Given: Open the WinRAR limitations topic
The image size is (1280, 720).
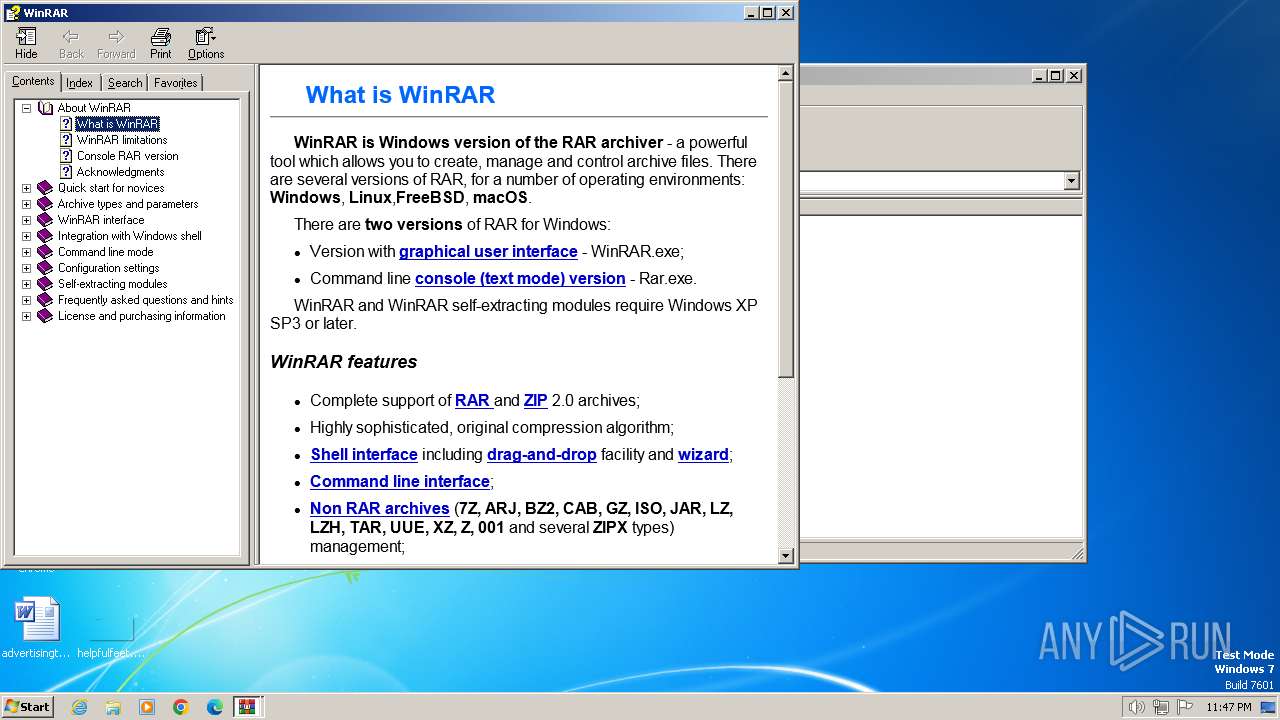Looking at the screenshot, I should [x=122, y=140].
